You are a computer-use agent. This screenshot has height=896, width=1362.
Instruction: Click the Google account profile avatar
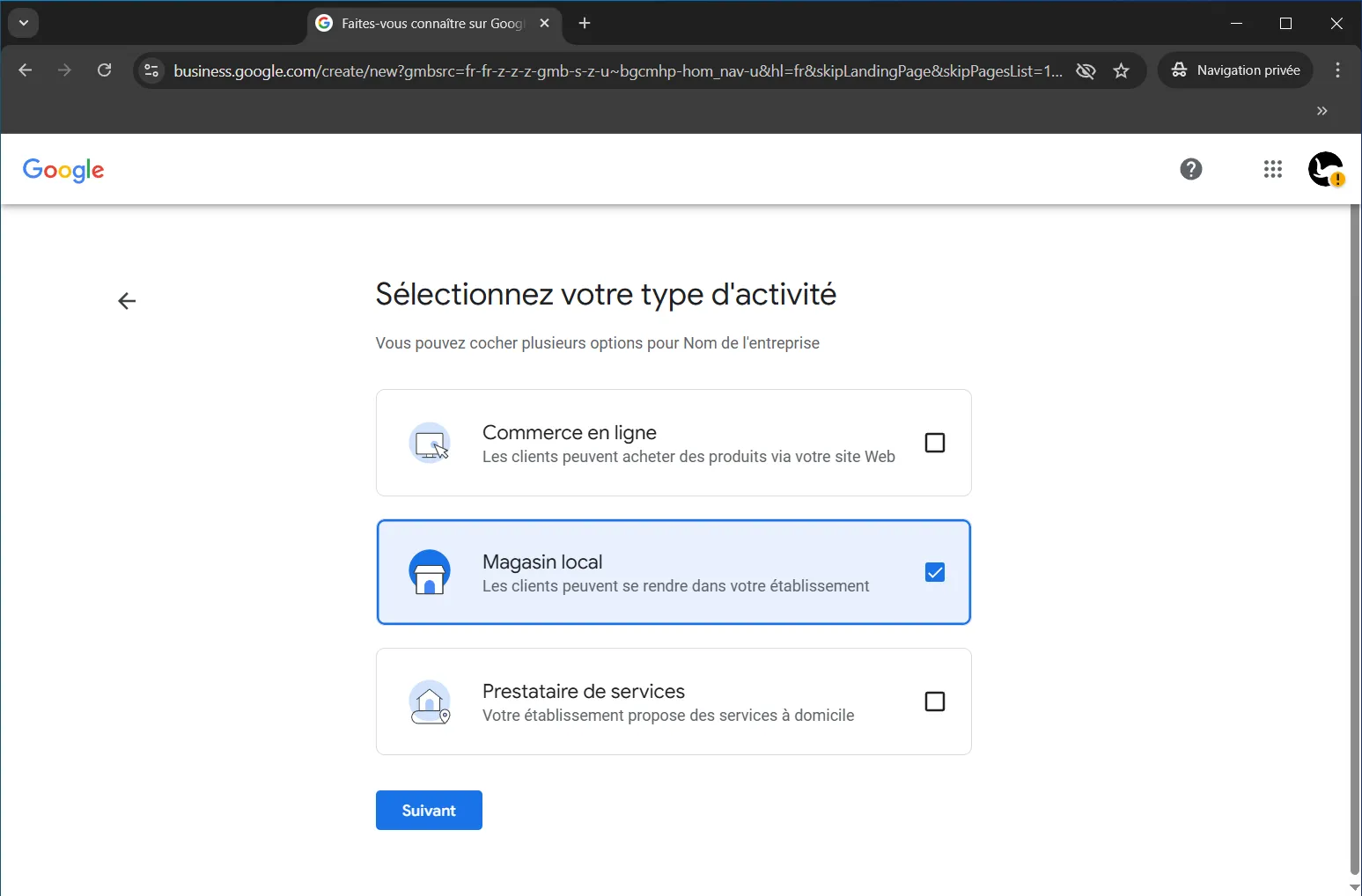coord(1325,169)
